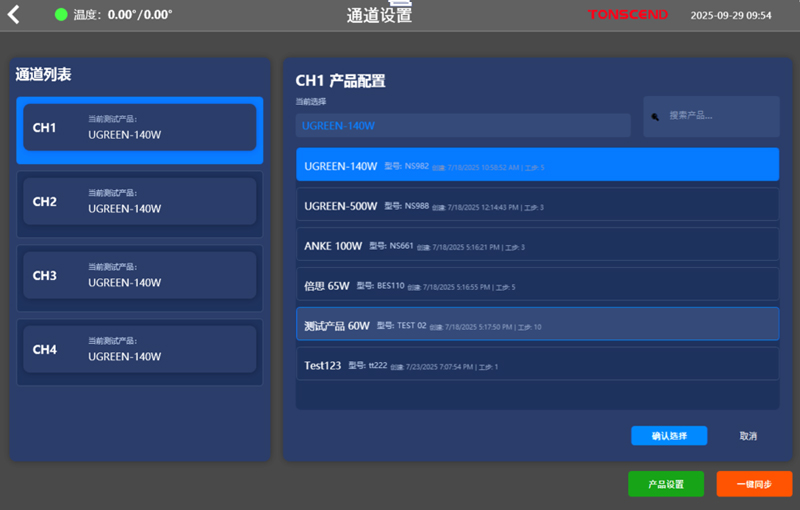The width and height of the screenshot is (800, 510).
Task: Choose 测试产品 60W in the list
Action: (537, 325)
